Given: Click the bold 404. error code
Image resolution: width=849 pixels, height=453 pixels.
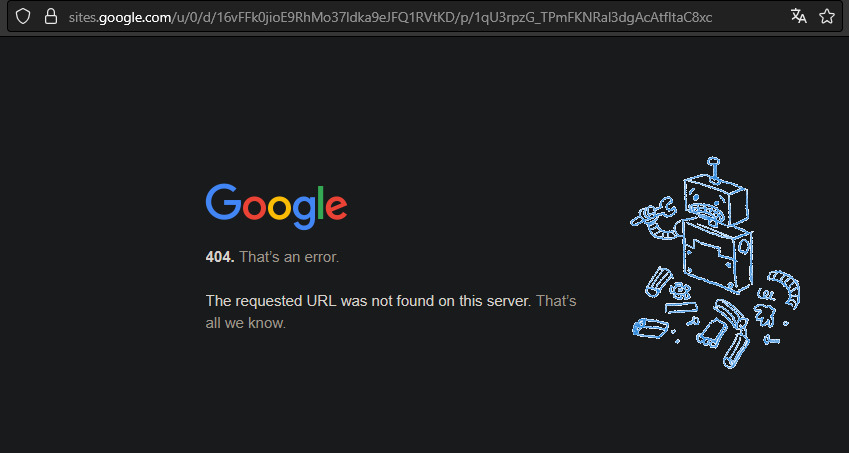Looking at the screenshot, I should pos(220,257).
